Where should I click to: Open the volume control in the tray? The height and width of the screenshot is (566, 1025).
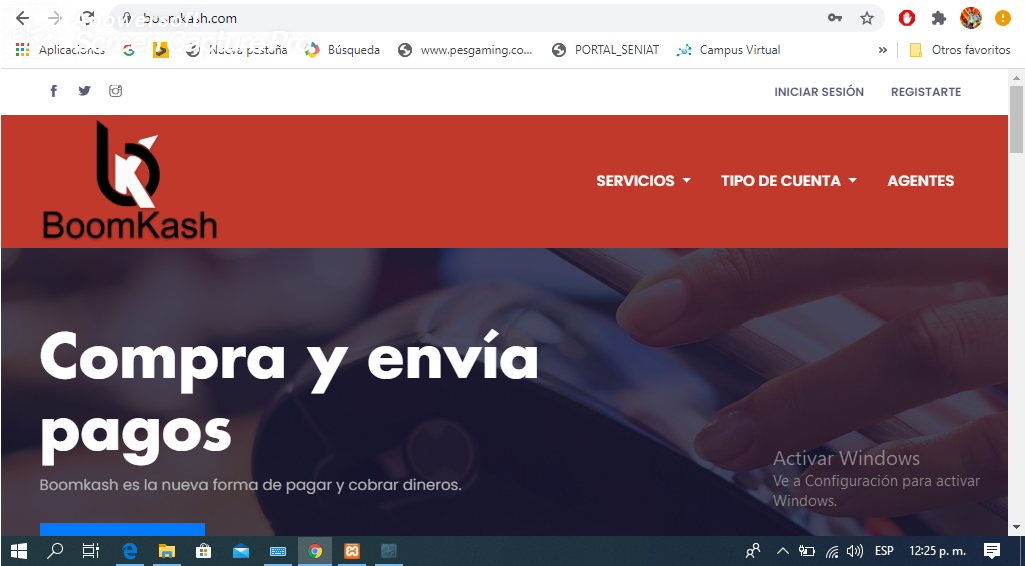pos(854,551)
